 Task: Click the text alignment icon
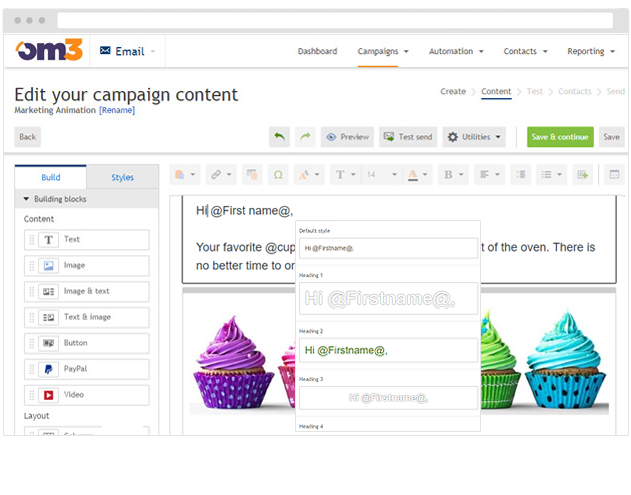coord(484,174)
